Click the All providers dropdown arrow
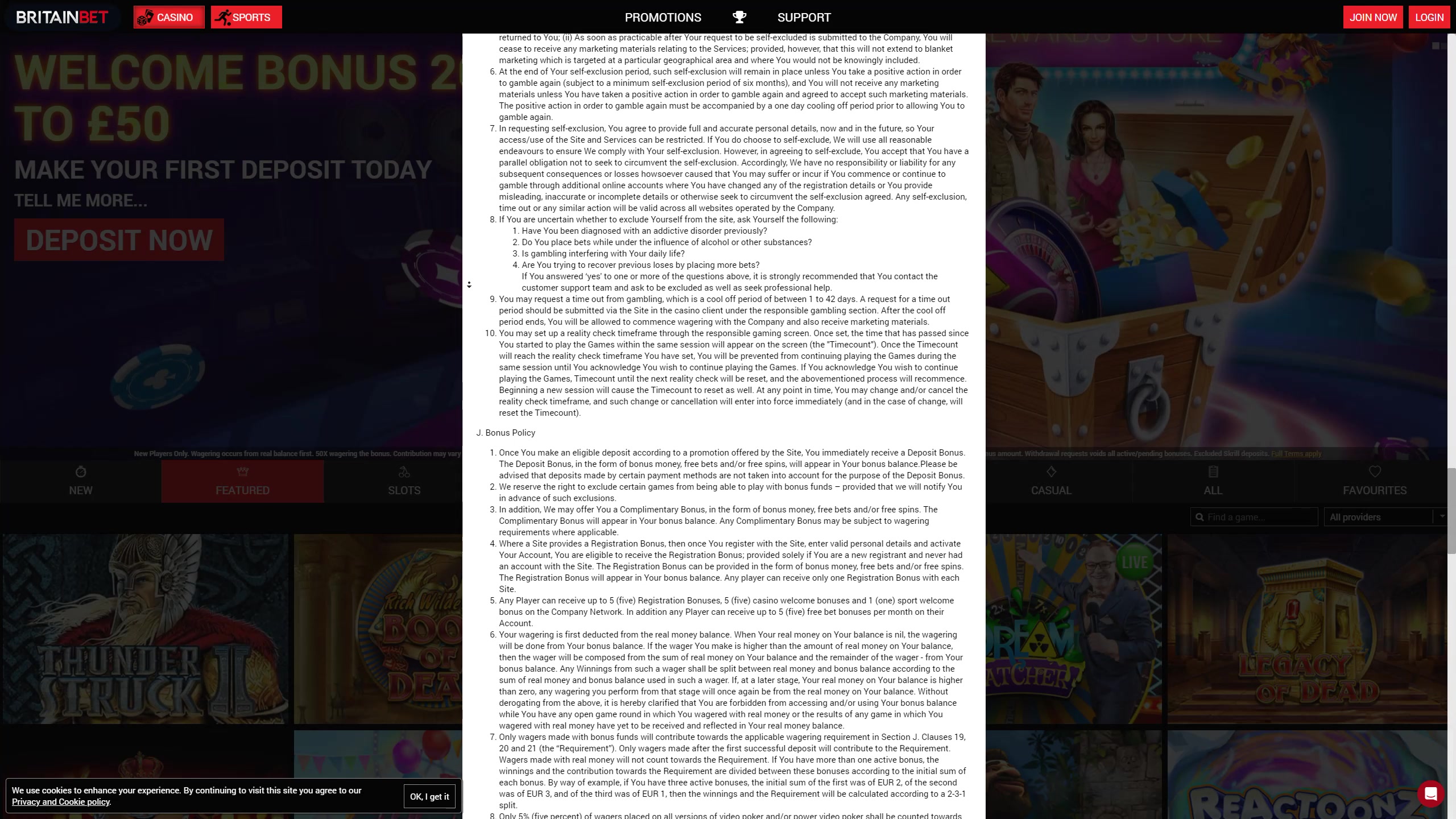This screenshot has width=1456, height=819. tap(1442, 516)
